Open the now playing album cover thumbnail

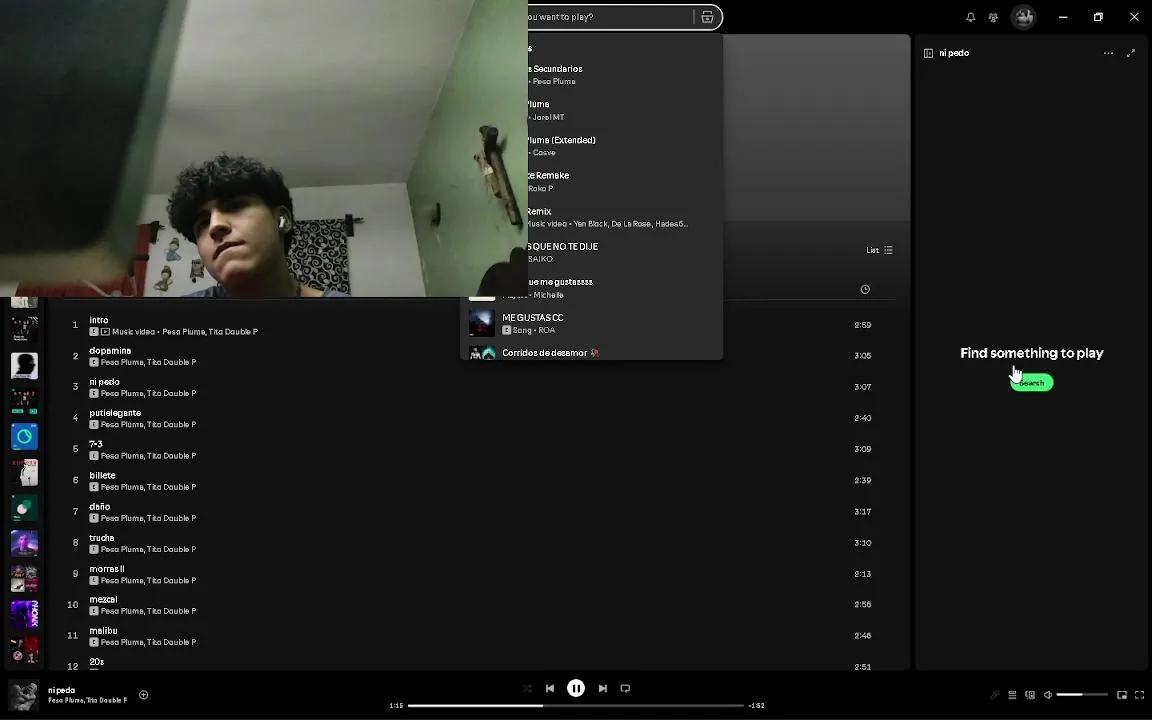point(23,695)
